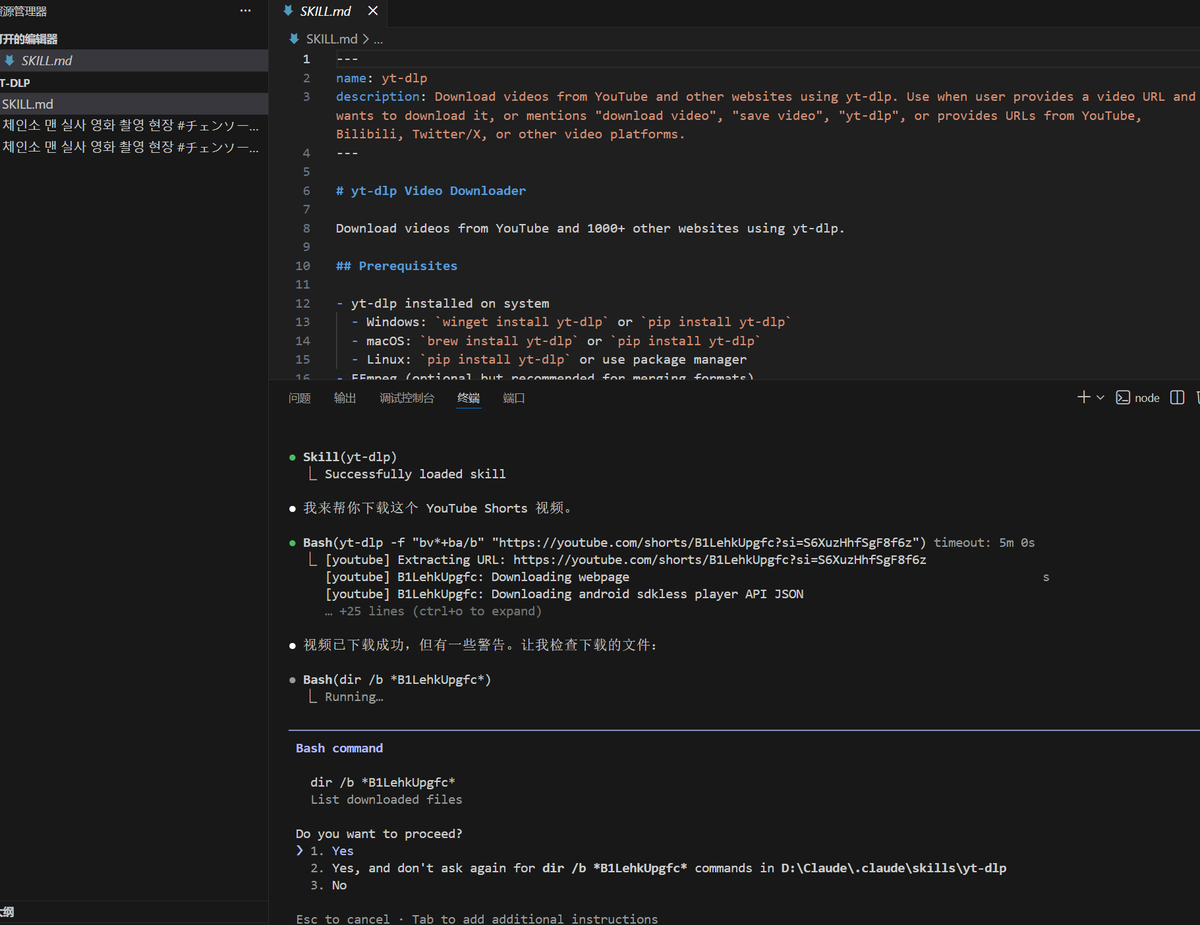The image size is (1200, 925).
Task: Click the 'Bash command' prompt header
Action: pos(340,748)
